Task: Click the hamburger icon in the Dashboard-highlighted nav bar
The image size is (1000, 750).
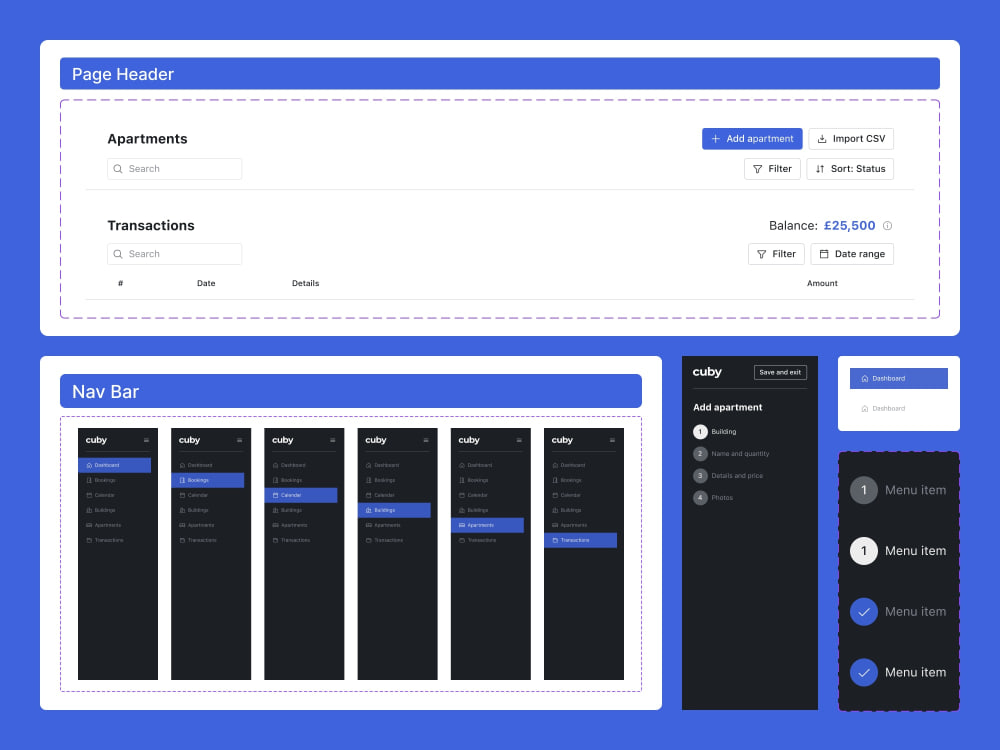Action: click(146, 440)
